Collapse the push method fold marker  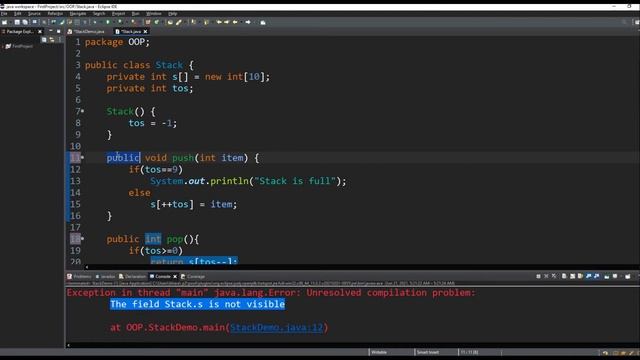tap(82, 157)
